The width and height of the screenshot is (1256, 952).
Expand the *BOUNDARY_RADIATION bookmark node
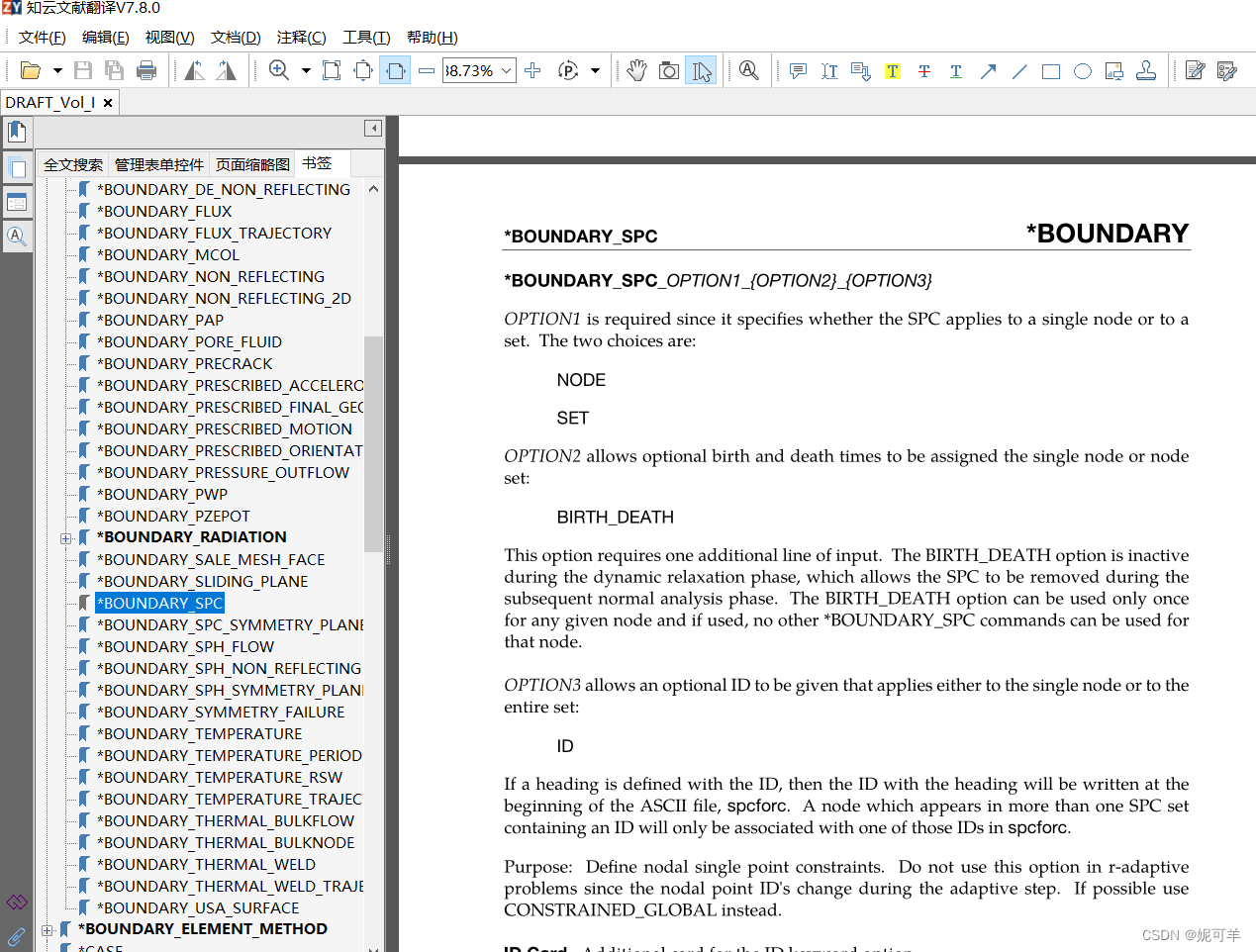coord(65,538)
